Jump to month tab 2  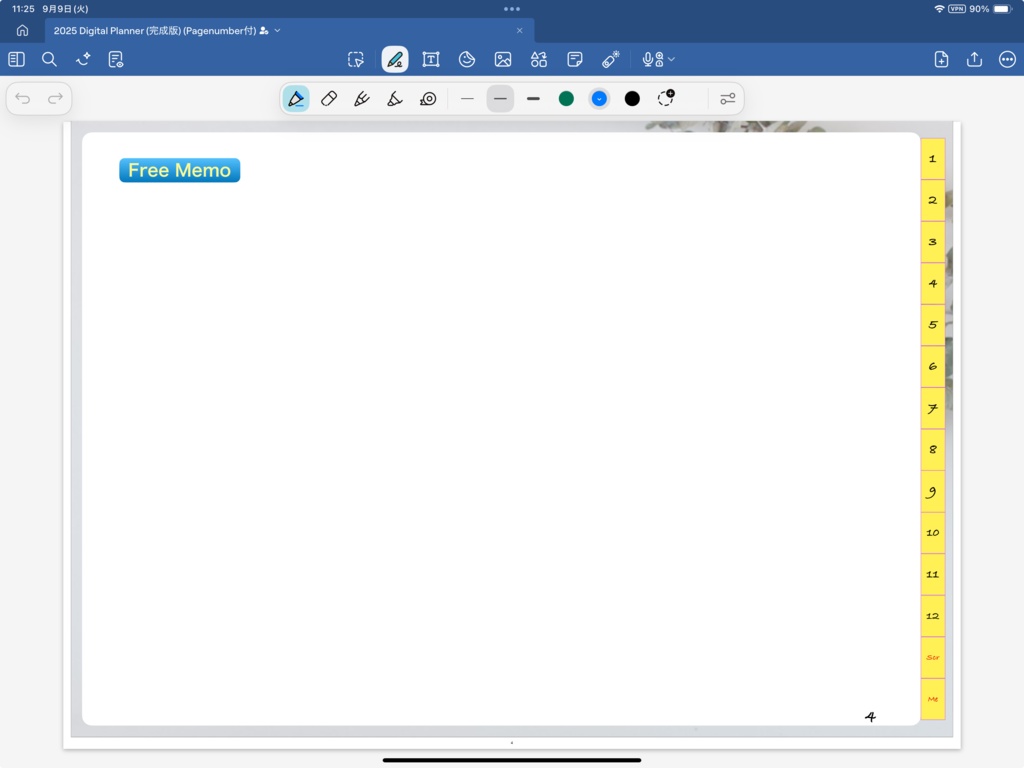(x=933, y=200)
